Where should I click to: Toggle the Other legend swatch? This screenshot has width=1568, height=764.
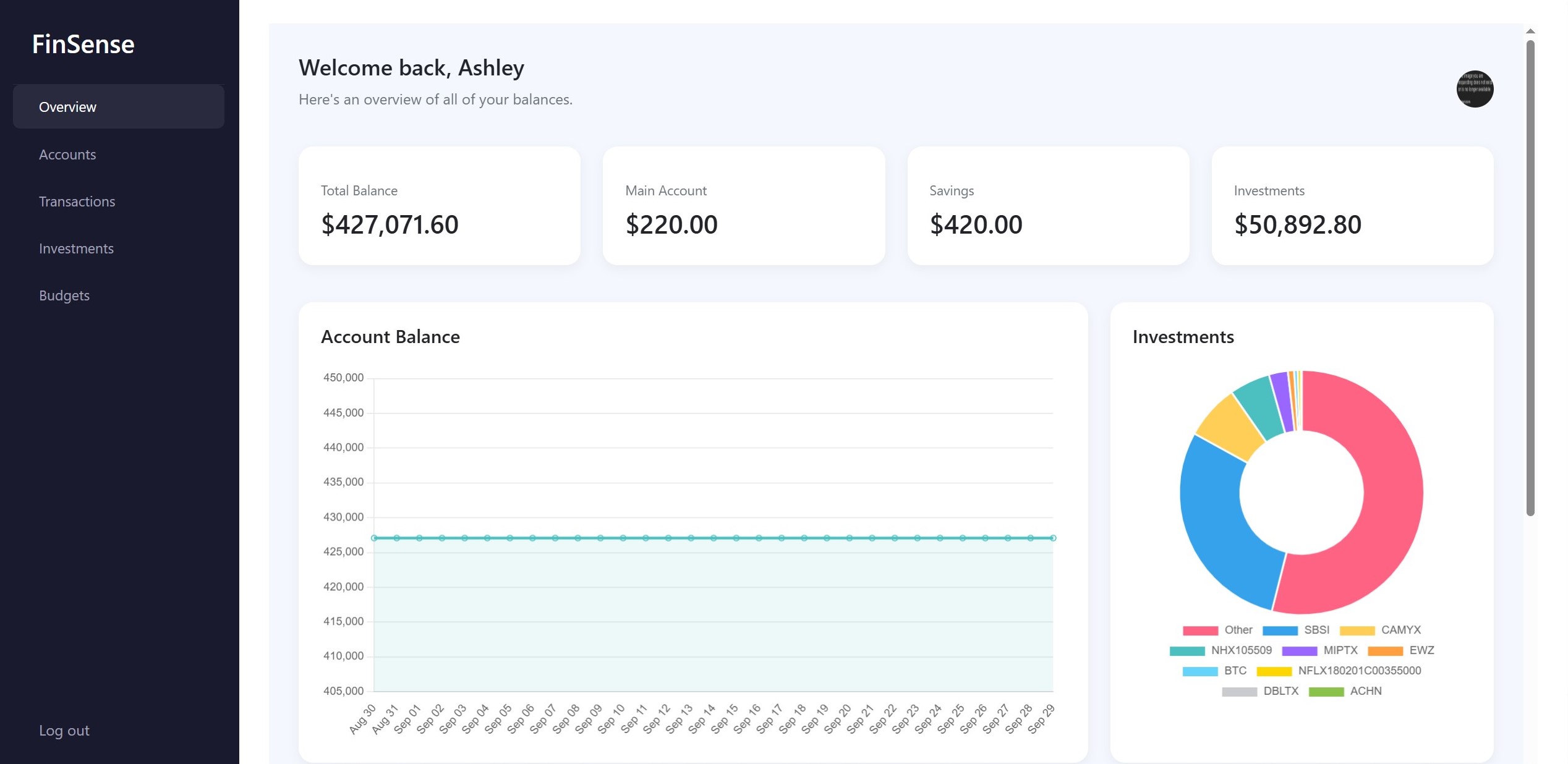[1200, 630]
